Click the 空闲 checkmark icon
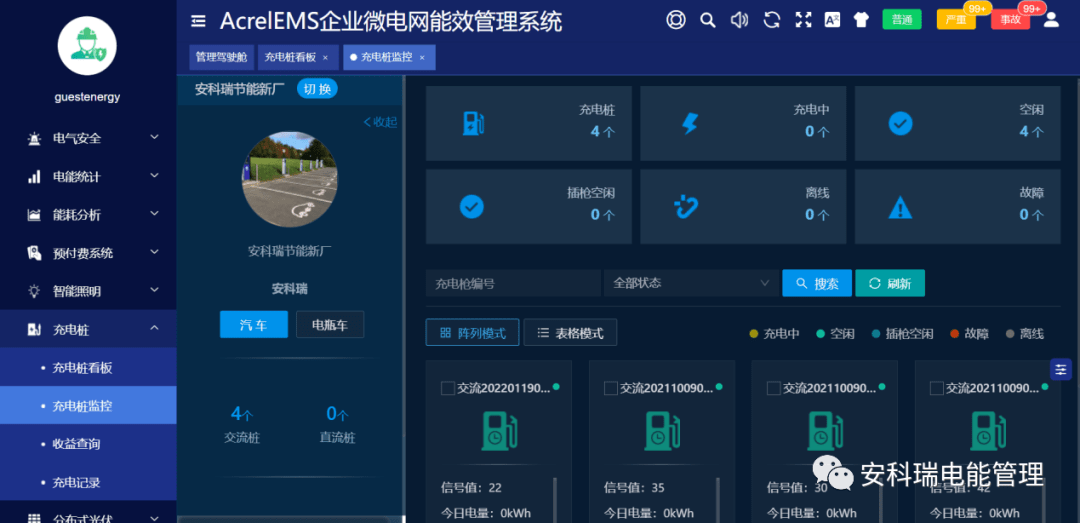 (900, 123)
